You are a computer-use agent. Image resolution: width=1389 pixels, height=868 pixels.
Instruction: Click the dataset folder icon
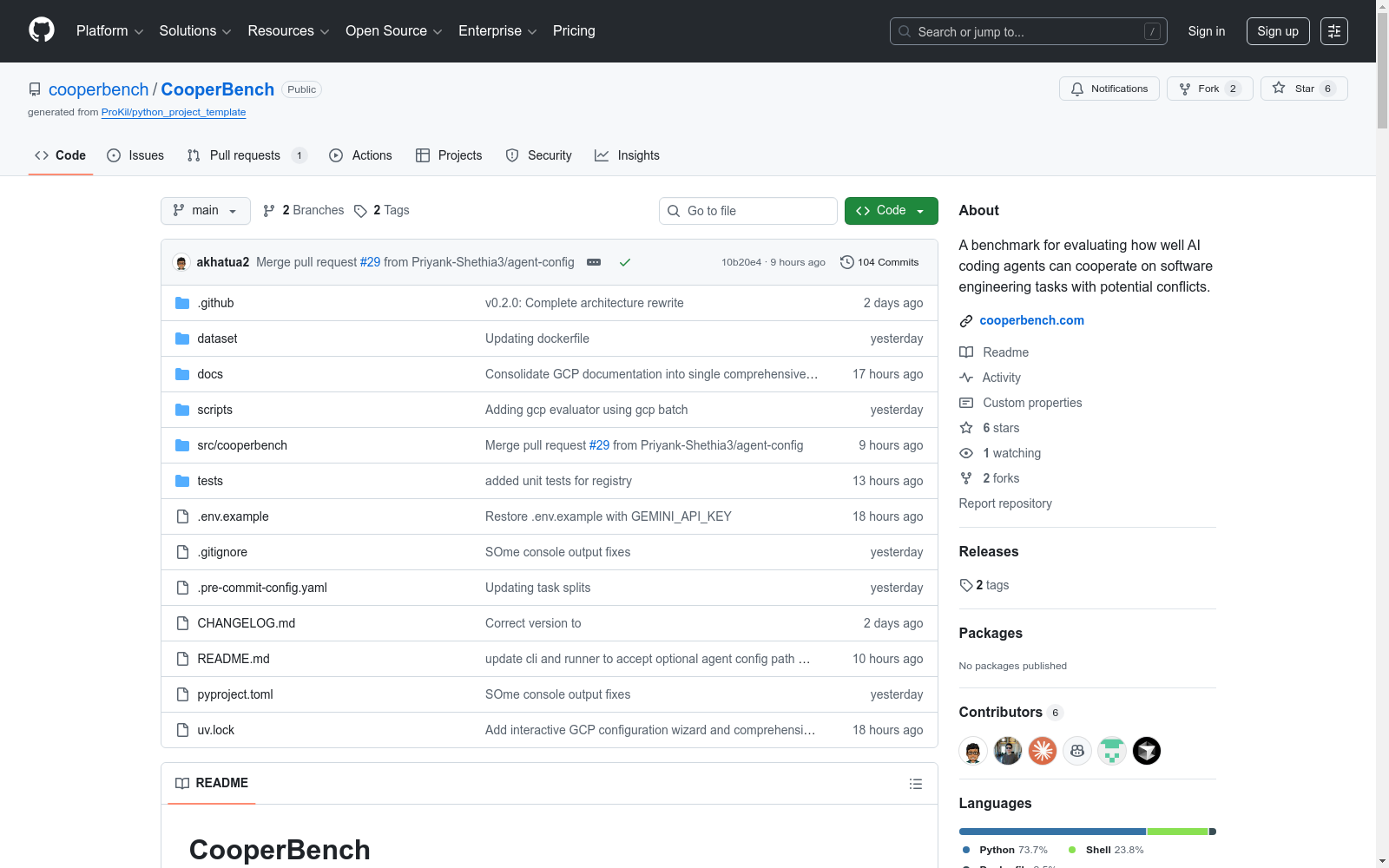pos(182,339)
